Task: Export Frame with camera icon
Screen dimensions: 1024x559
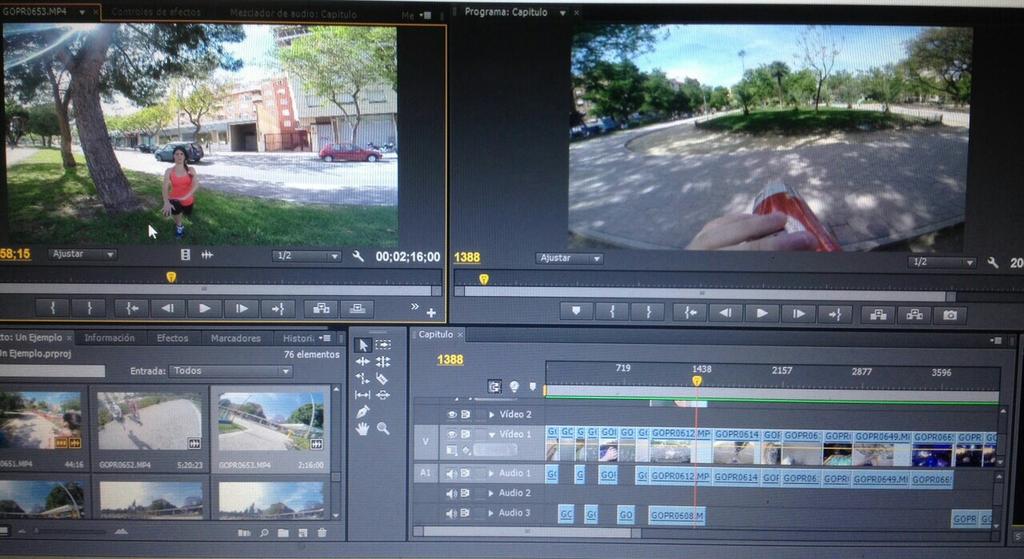Action: pos(950,315)
